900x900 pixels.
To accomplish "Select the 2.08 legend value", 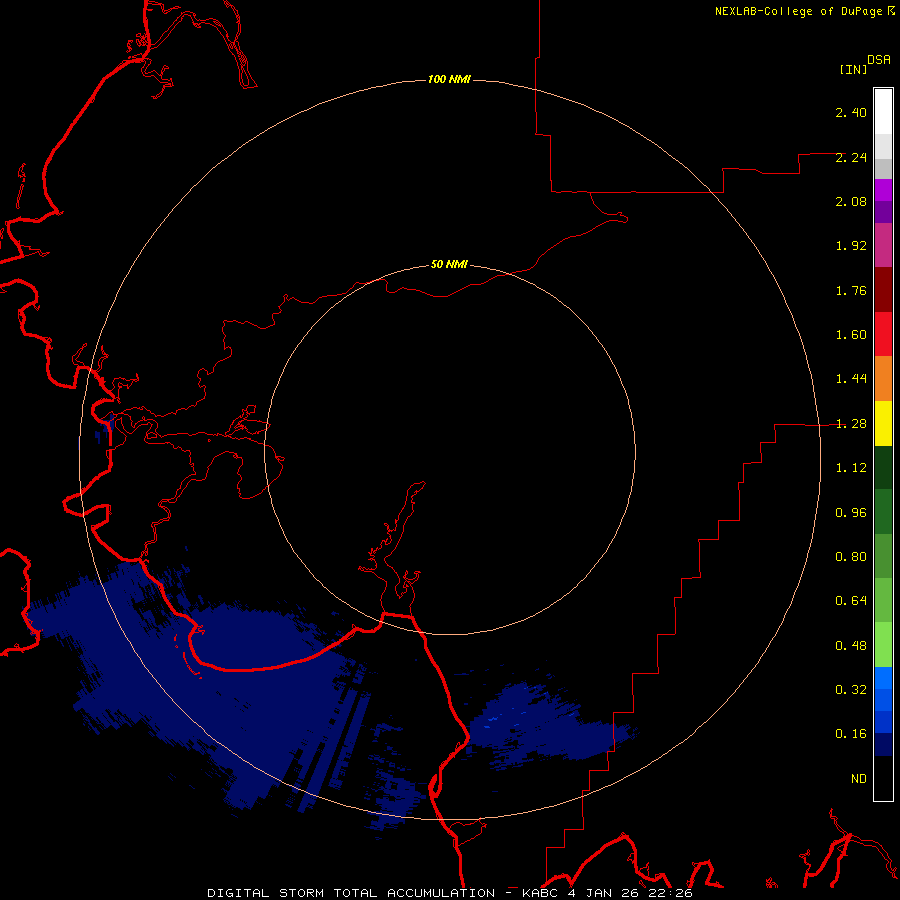I will point(851,201).
